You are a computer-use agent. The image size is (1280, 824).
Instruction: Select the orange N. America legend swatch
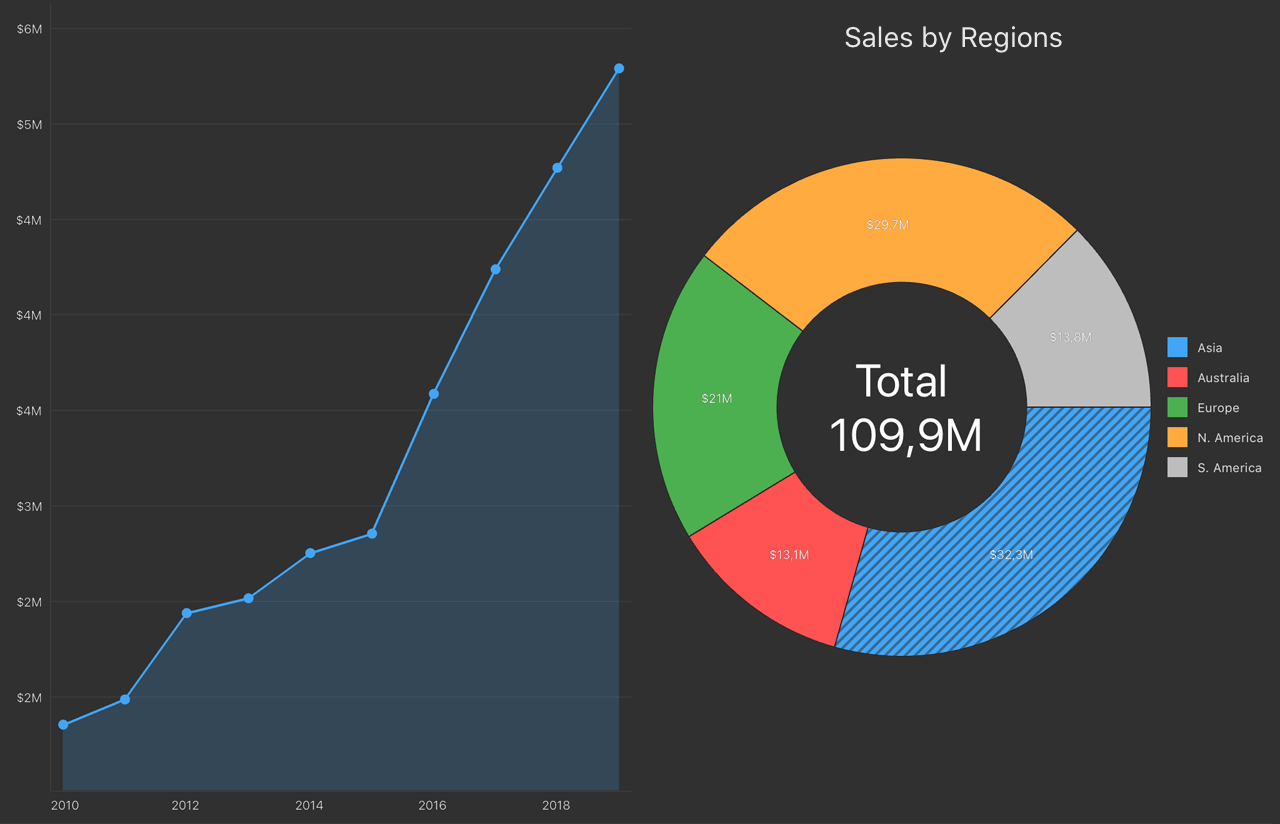point(1177,437)
